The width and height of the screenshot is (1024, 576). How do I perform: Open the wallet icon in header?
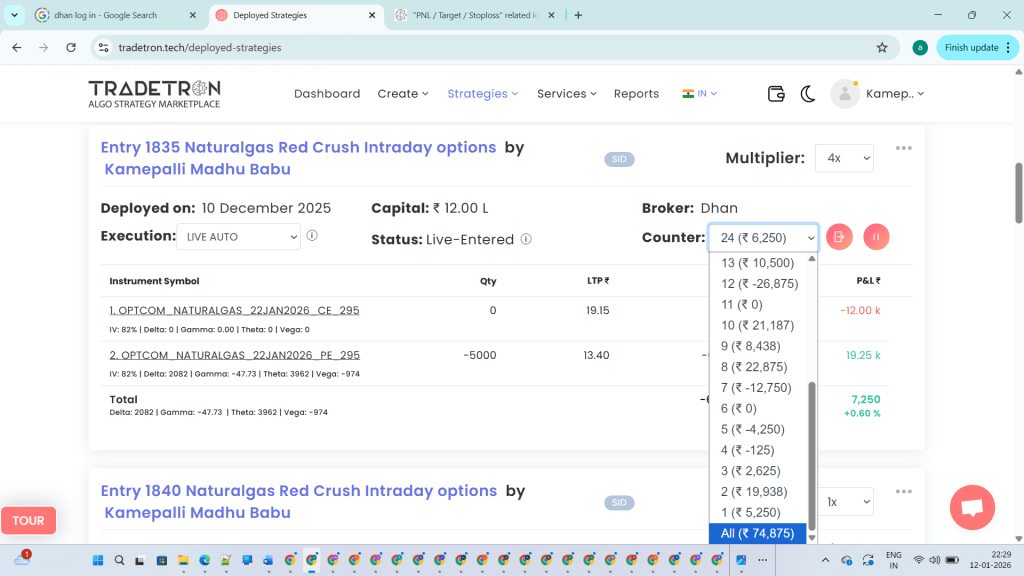(x=776, y=94)
